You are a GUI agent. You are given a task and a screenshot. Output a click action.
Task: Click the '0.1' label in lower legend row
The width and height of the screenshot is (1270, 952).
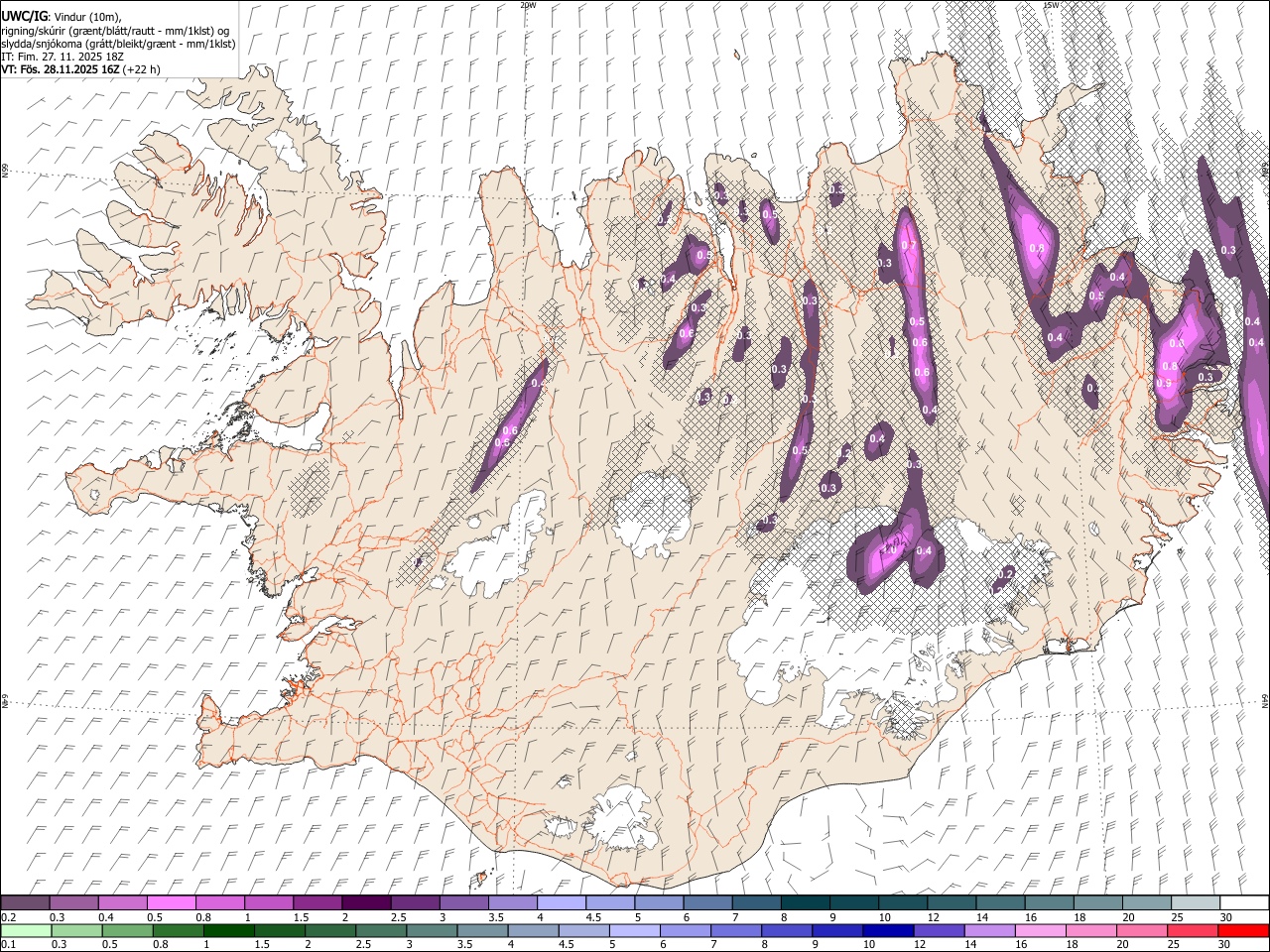coord(8,945)
